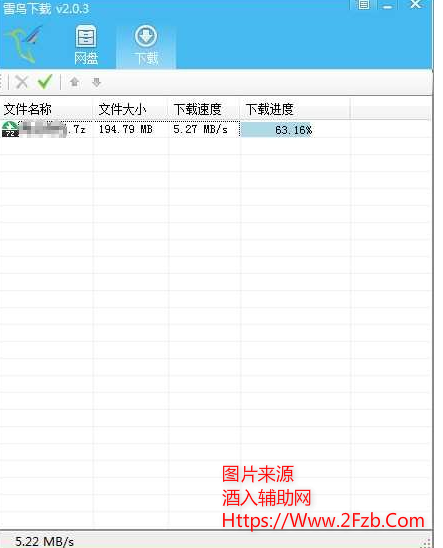Click the green checkmark toolbar icon
Screen dimensions: 443x548
point(45,82)
